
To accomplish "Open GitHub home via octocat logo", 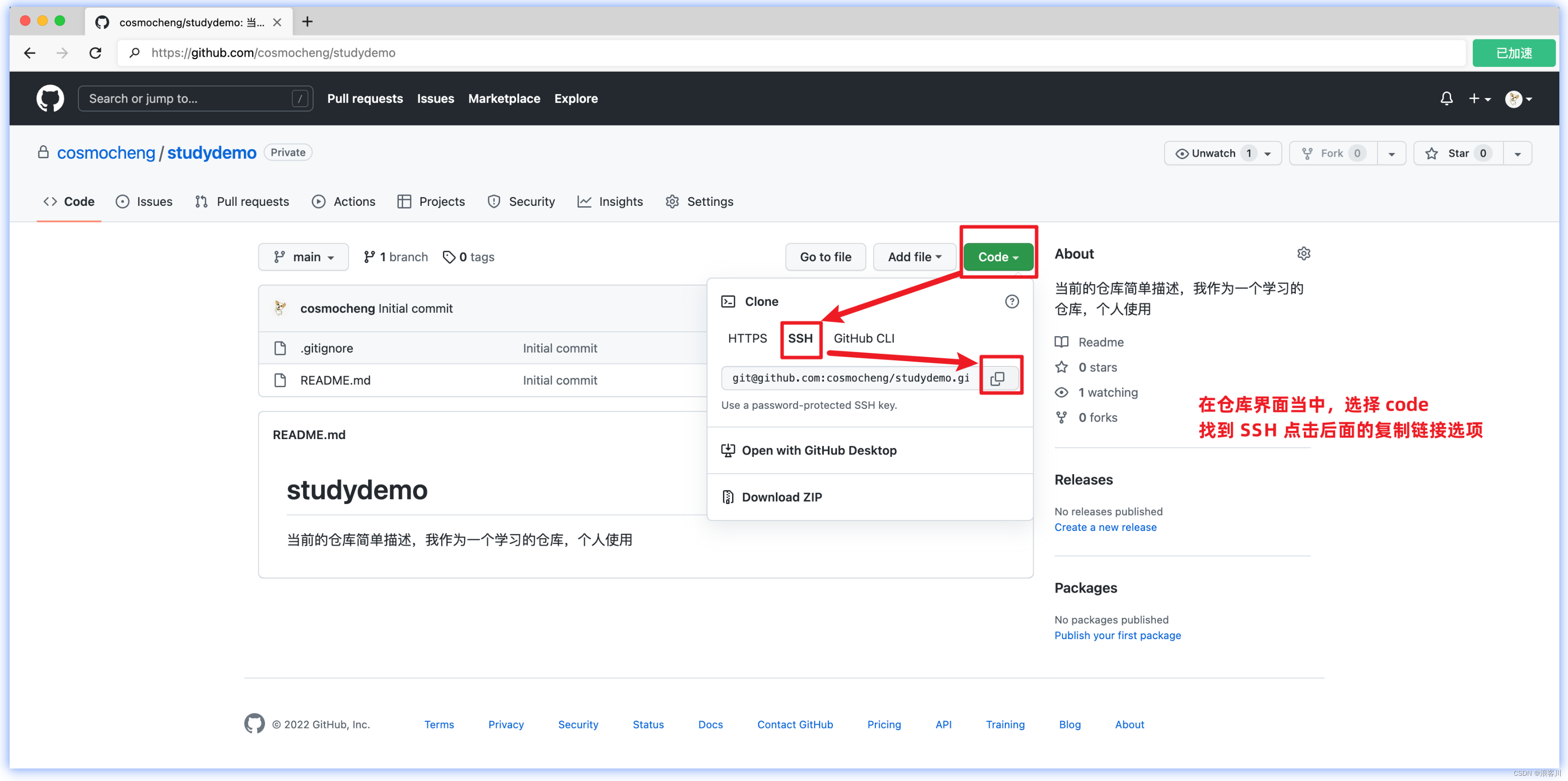I will 50,98.
